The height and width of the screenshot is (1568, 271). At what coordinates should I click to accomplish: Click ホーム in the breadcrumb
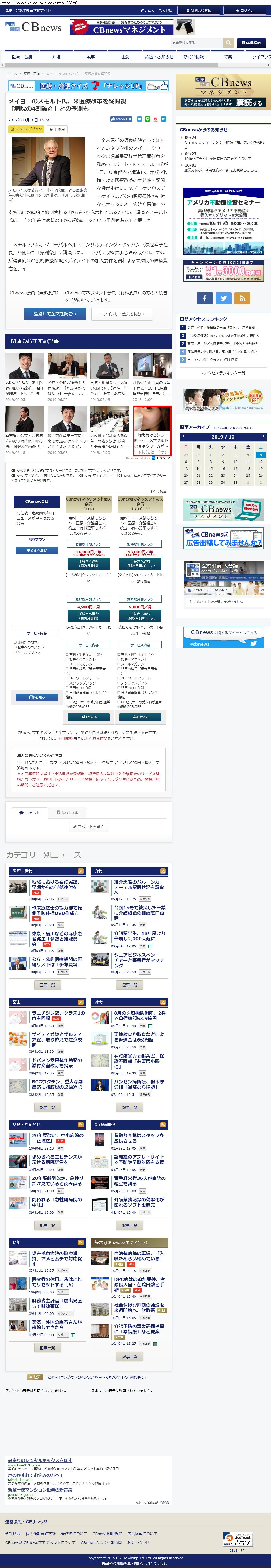[x=12, y=74]
